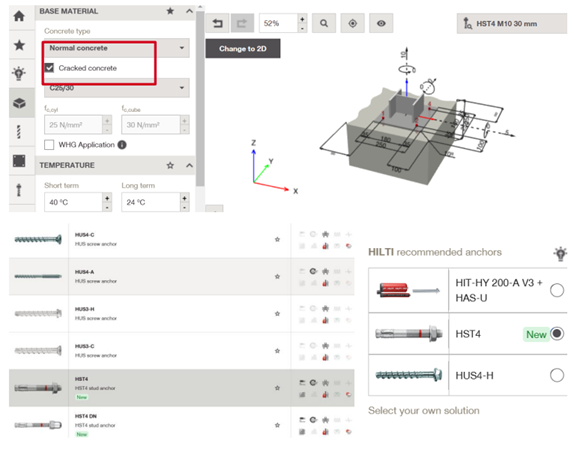Image resolution: width=577 pixels, height=449 pixels.
Task: Uncheck the Cracked concrete checkbox
Action: [x=49, y=68]
